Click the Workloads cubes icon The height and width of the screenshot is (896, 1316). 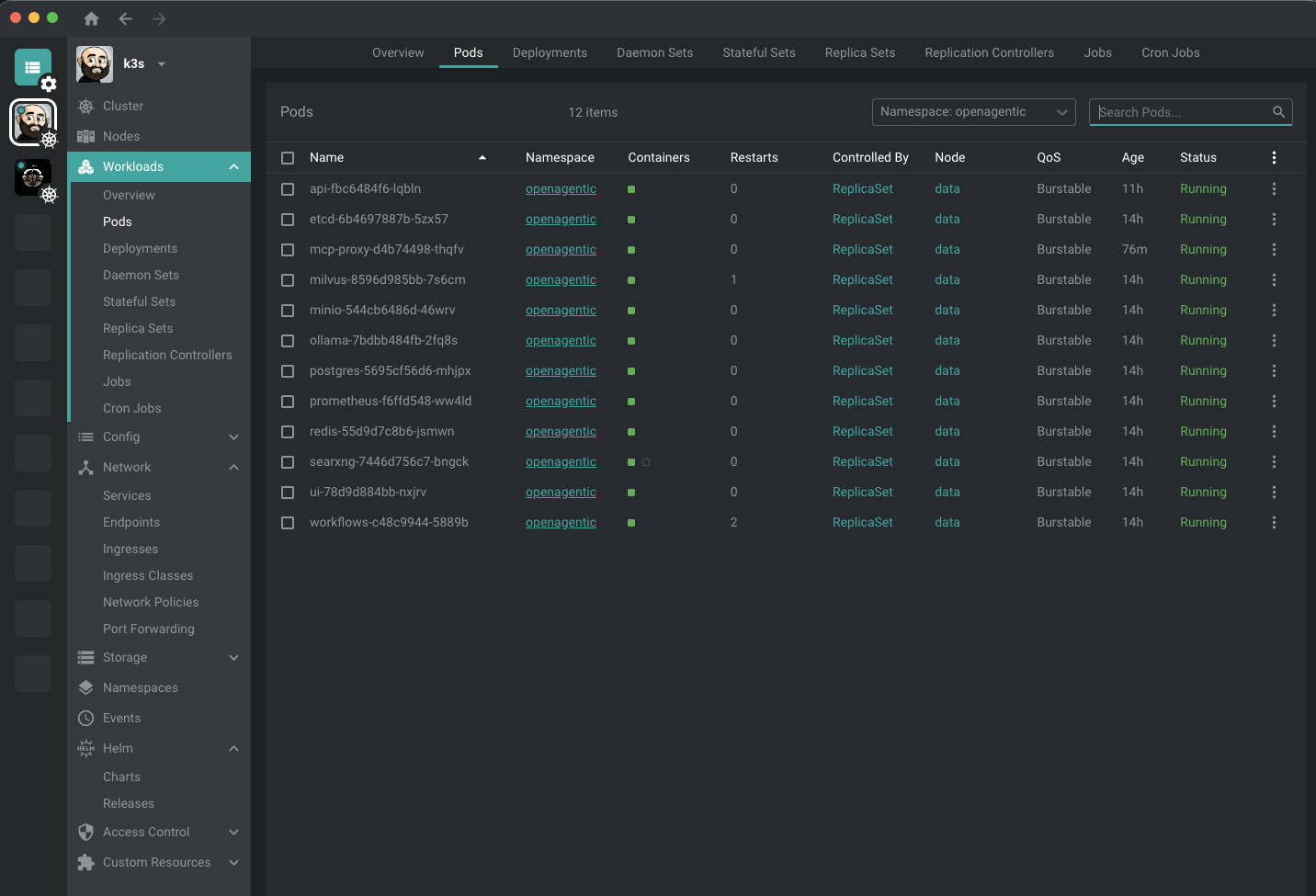(85, 166)
